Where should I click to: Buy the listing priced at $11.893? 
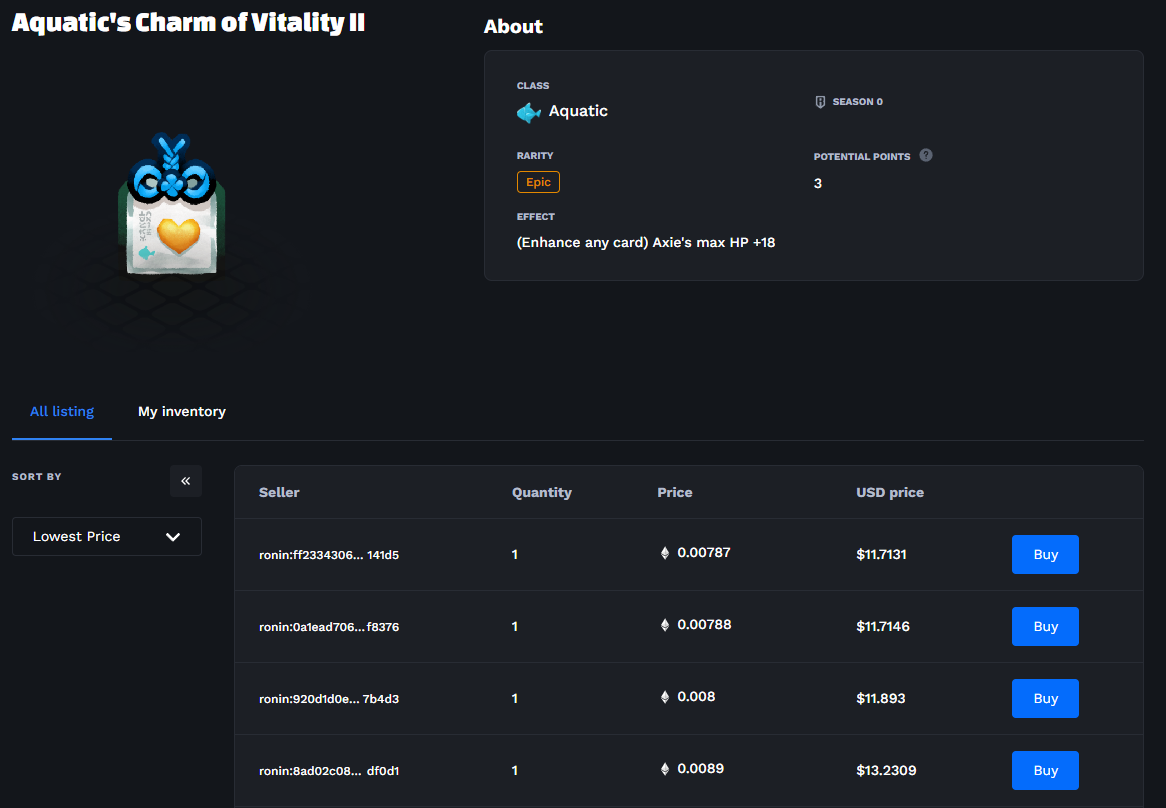1045,699
